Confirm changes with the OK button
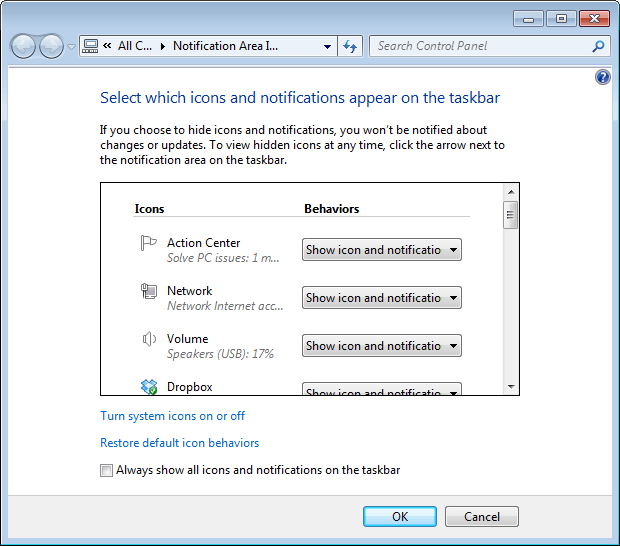The width and height of the screenshot is (620, 546). tap(400, 516)
